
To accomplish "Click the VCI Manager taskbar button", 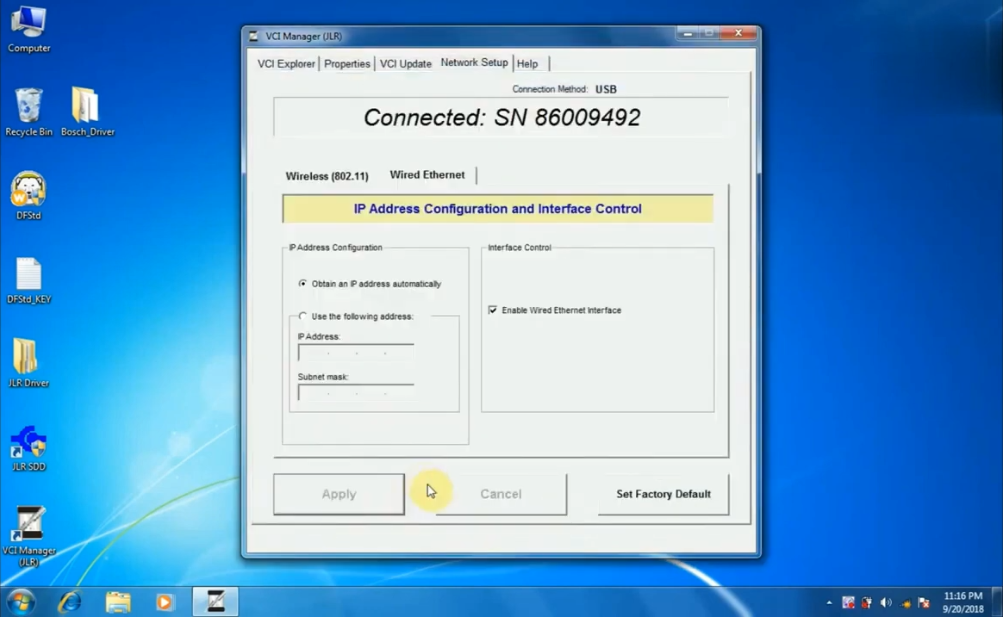I will pos(216,602).
